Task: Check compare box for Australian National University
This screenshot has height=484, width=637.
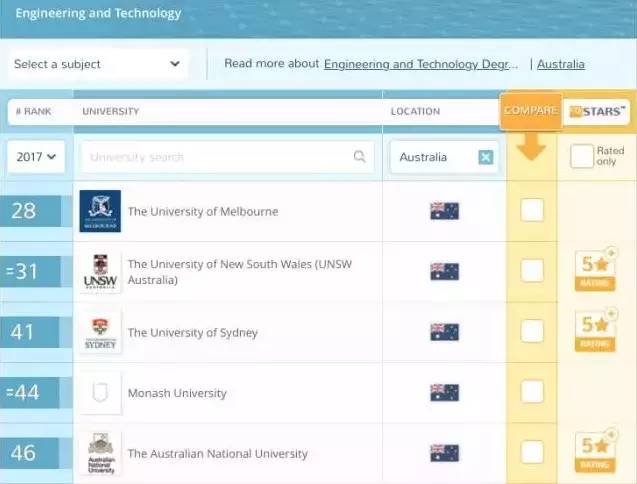Action: 532,452
